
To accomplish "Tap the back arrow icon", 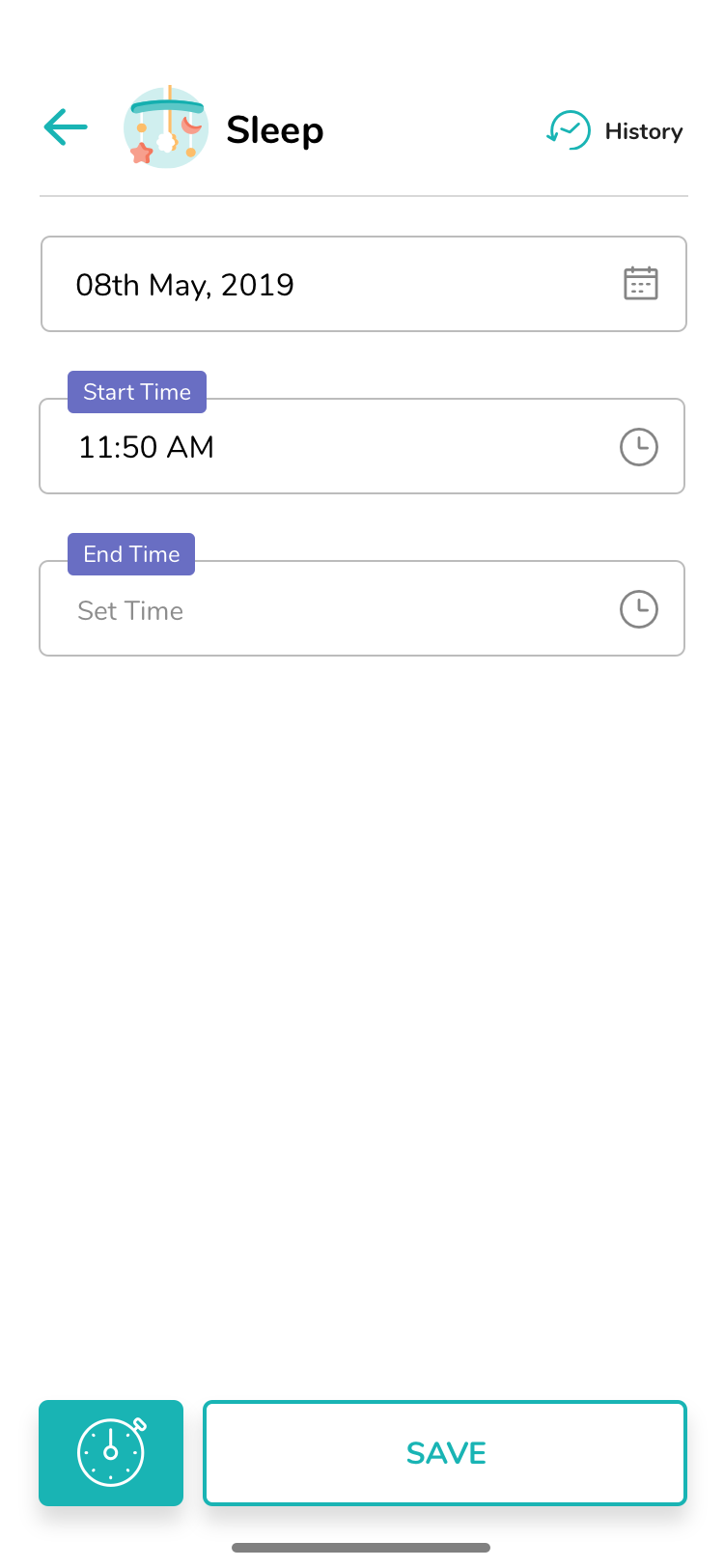I will pyautogui.click(x=66, y=127).
